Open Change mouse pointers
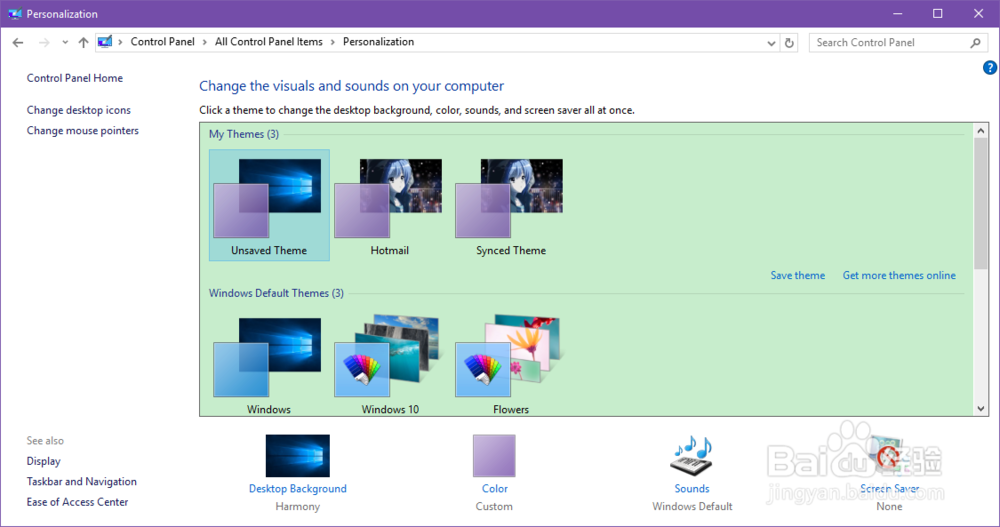1000x527 pixels. pos(82,130)
